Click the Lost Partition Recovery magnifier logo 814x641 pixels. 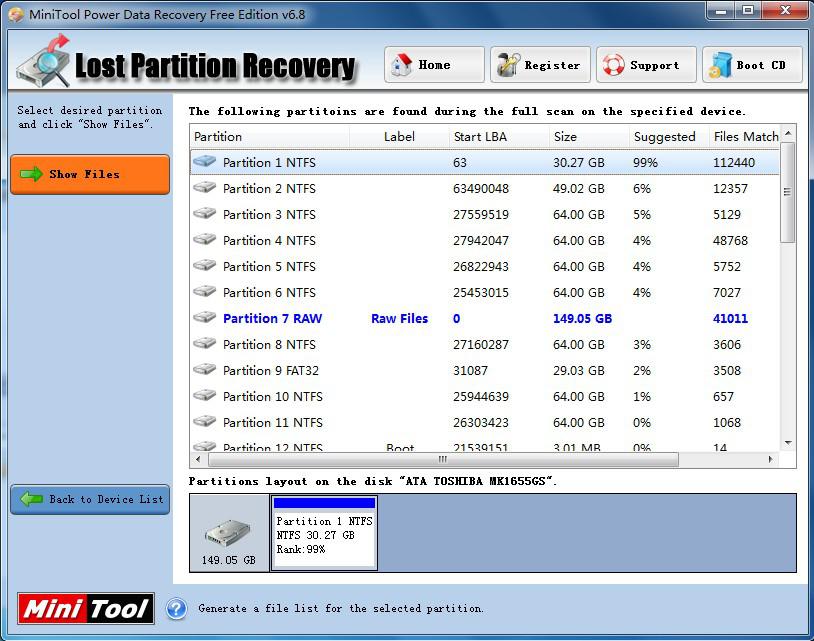tap(44, 61)
